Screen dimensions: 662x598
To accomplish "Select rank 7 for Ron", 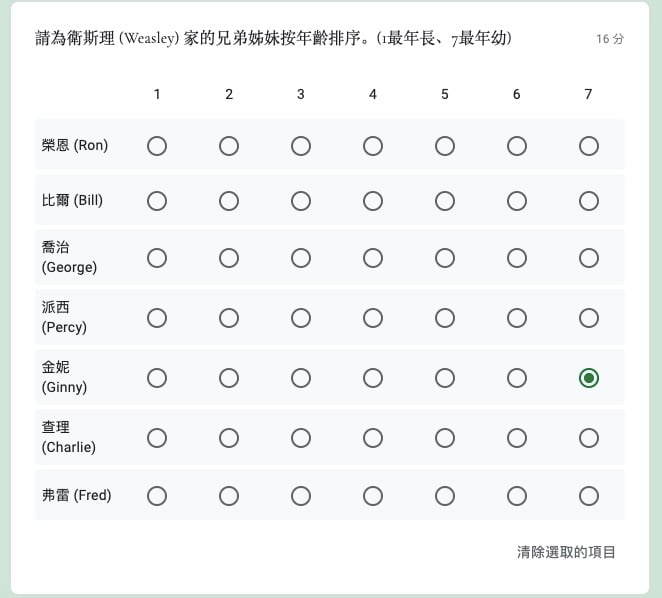I will (x=589, y=146).
